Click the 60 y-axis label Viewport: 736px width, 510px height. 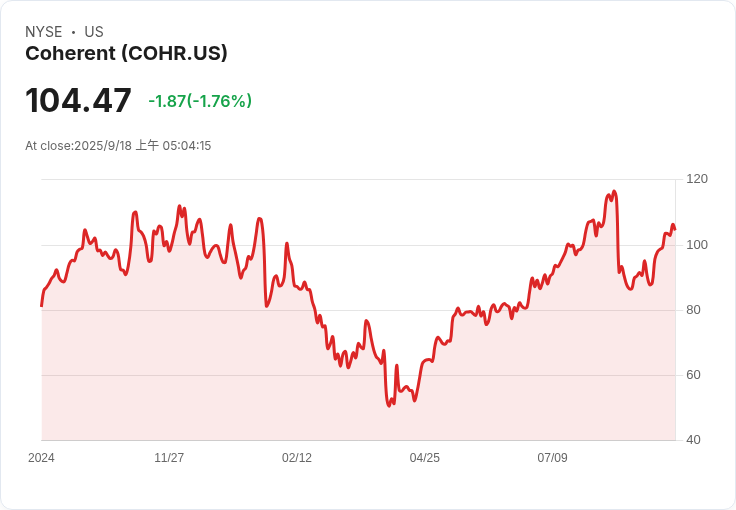click(693, 375)
